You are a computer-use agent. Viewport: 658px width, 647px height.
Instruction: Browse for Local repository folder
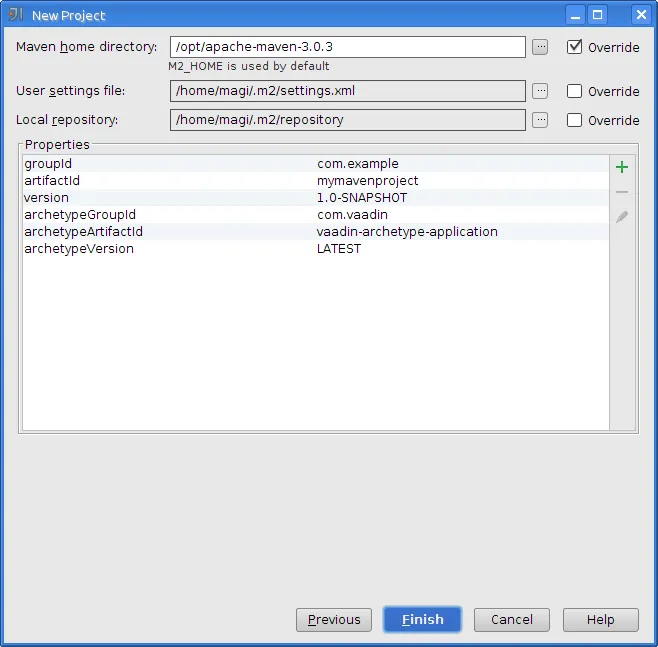pos(540,120)
